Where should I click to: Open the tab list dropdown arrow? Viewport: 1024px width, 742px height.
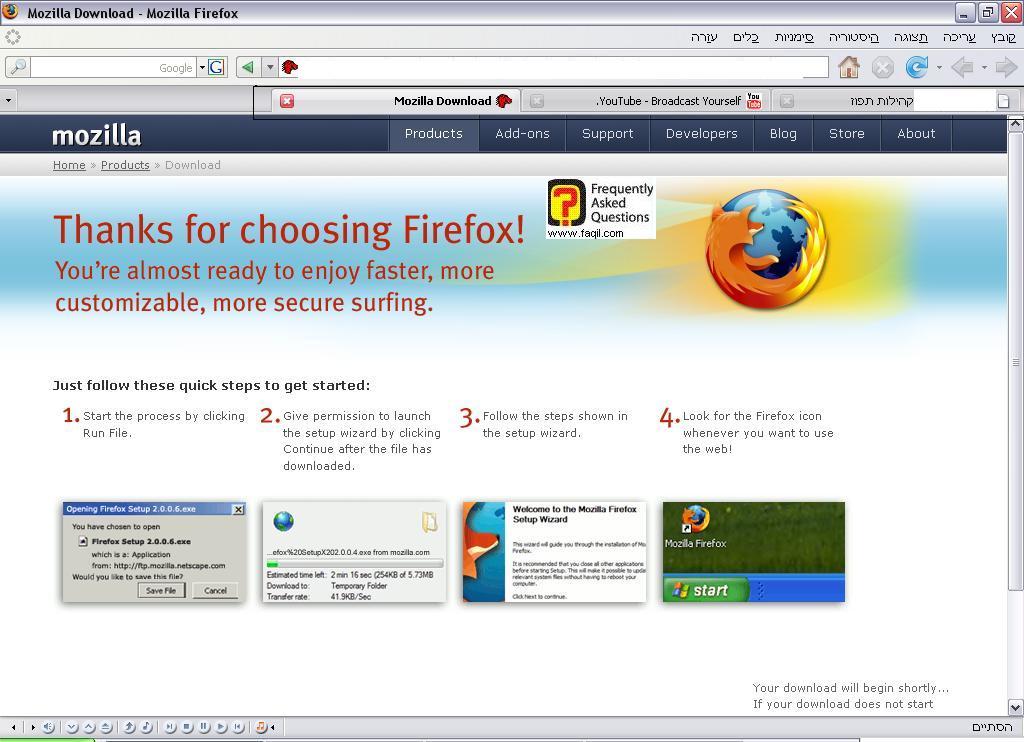click(x=8, y=100)
